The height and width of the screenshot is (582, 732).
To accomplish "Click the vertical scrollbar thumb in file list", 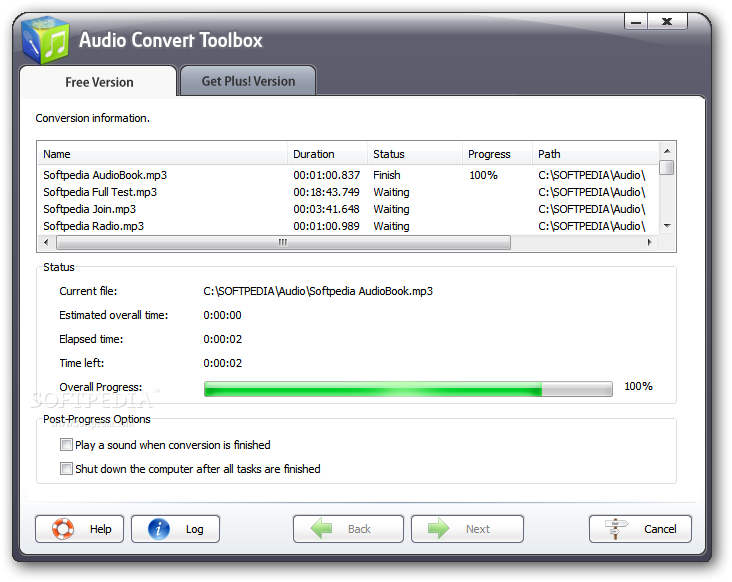I will (x=667, y=167).
